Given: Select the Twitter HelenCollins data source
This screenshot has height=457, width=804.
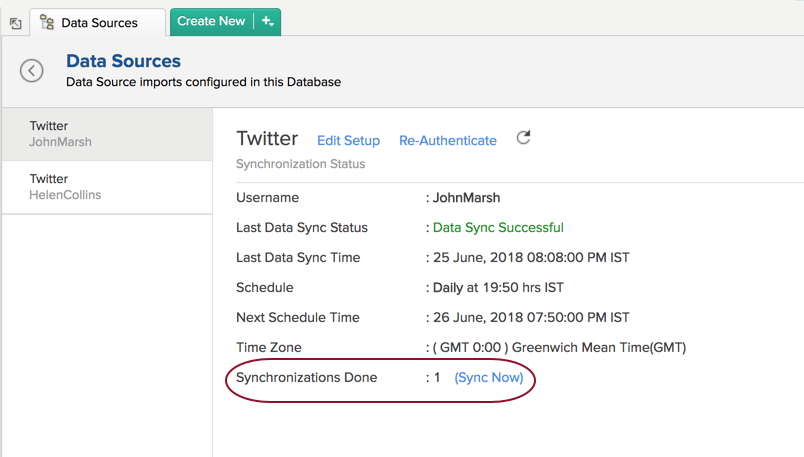Looking at the screenshot, I should coord(107,187).
